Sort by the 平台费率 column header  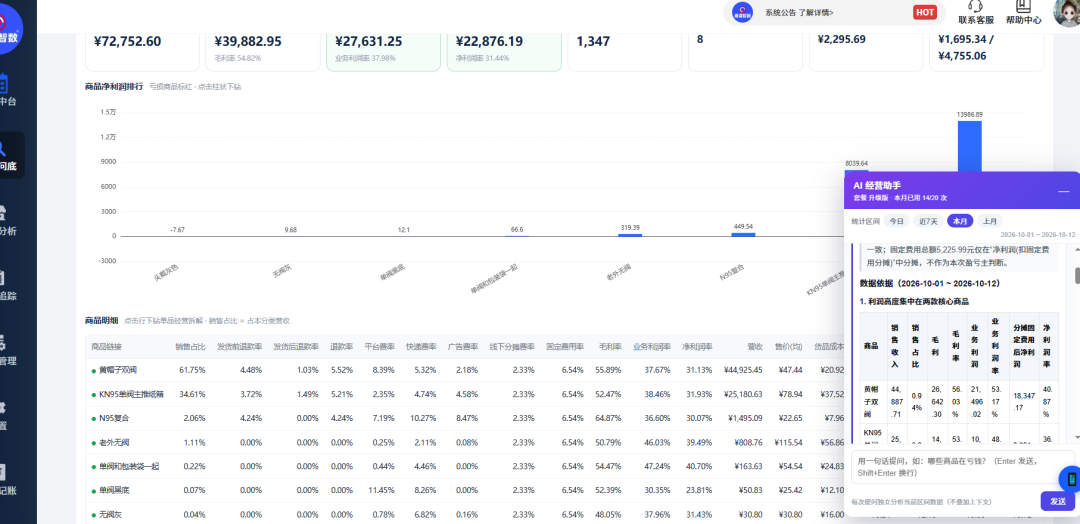pos(379,346)
